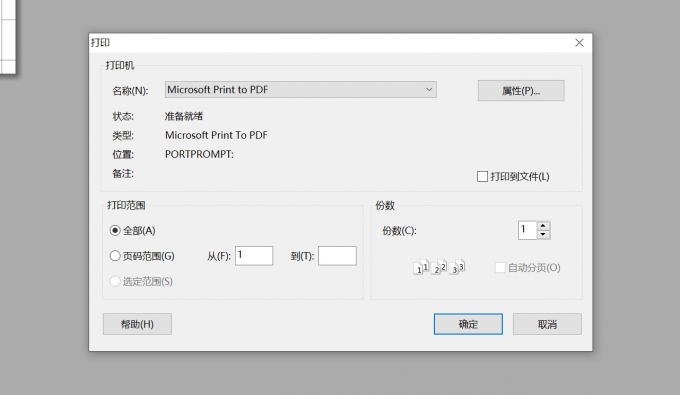Focus the 到(T) page number field
This screenshot has height=395, width=680.
pos(337,256)
